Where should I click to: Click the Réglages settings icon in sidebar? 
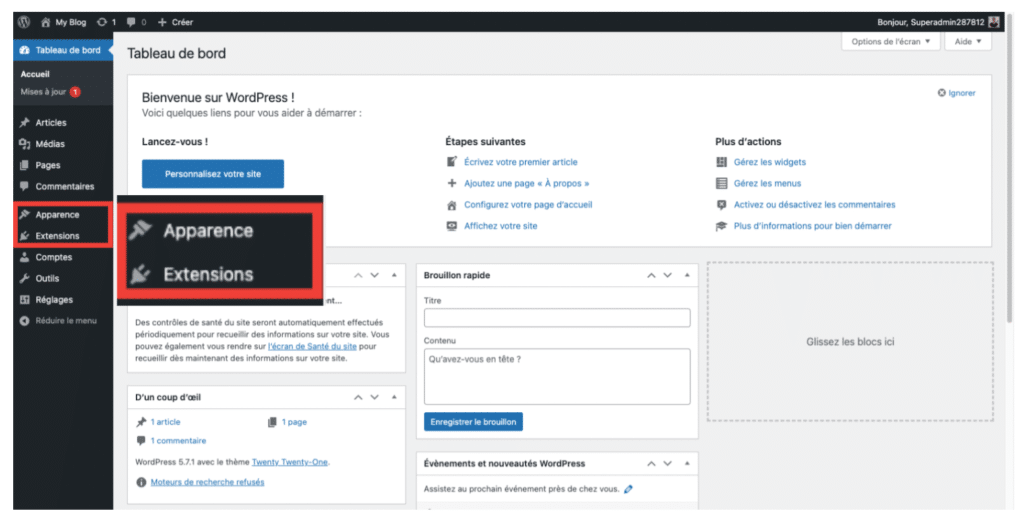pos(25,300)
